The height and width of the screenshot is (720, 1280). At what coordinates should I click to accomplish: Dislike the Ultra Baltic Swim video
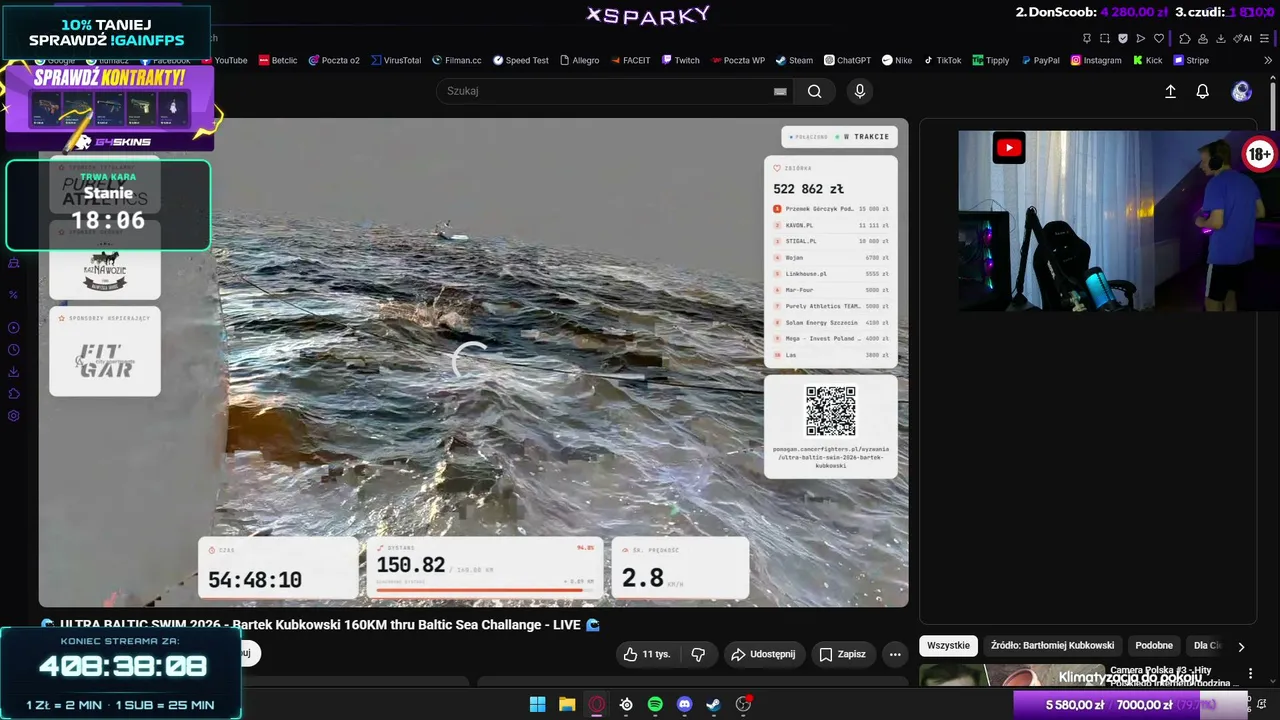click(x=698, y=654)
